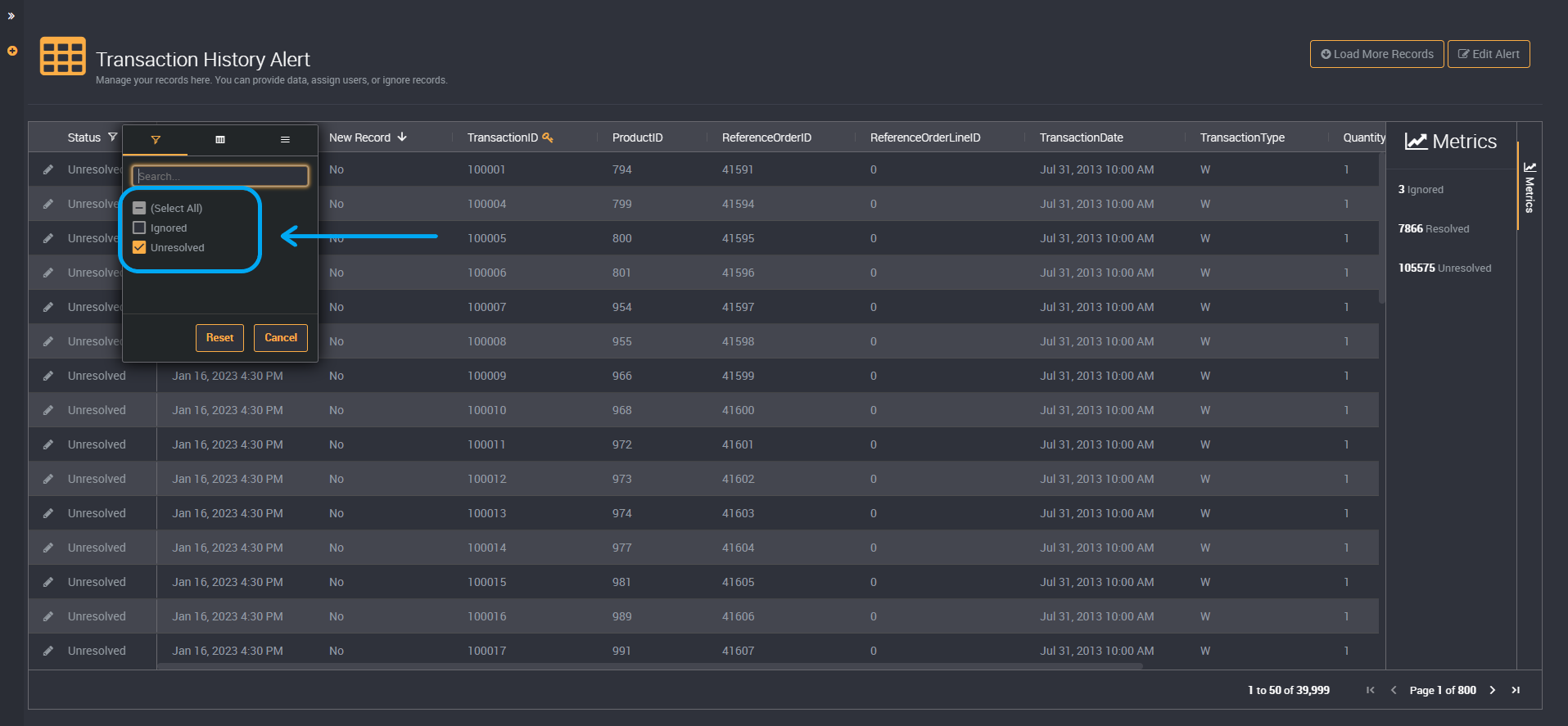The width and height of the screenshot is (1568, 726).
Task: Select the '105575 Unresolved' metric
Action: click(x=1444, y=268)
